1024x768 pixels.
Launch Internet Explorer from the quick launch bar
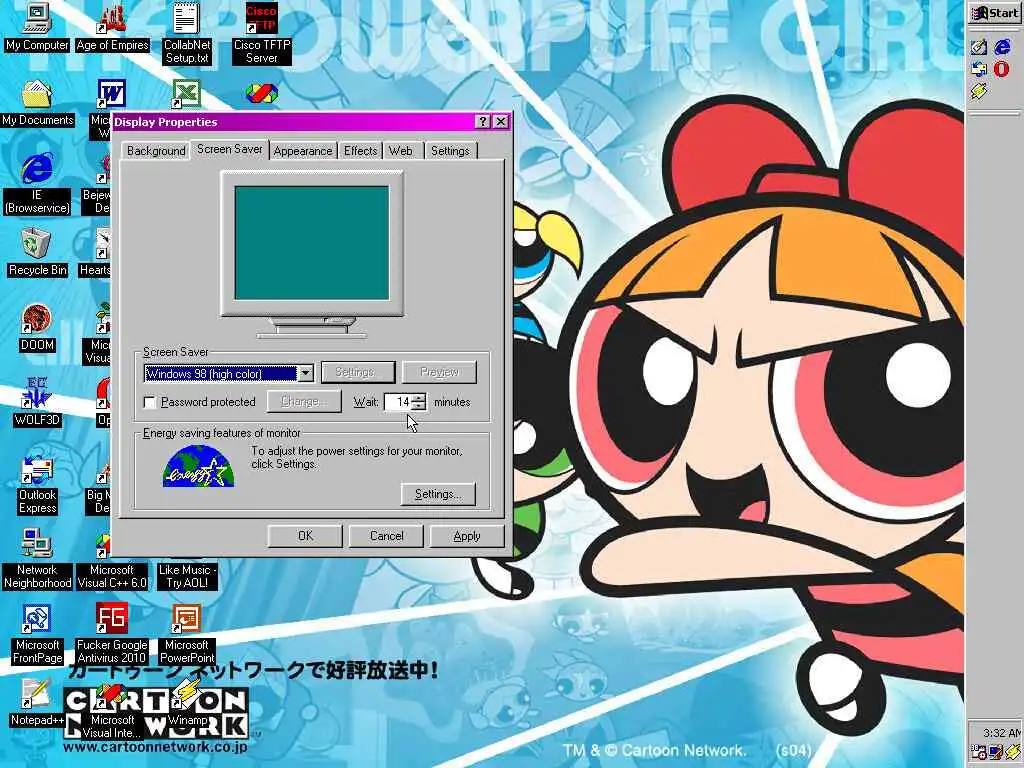tap(1002, 46)
